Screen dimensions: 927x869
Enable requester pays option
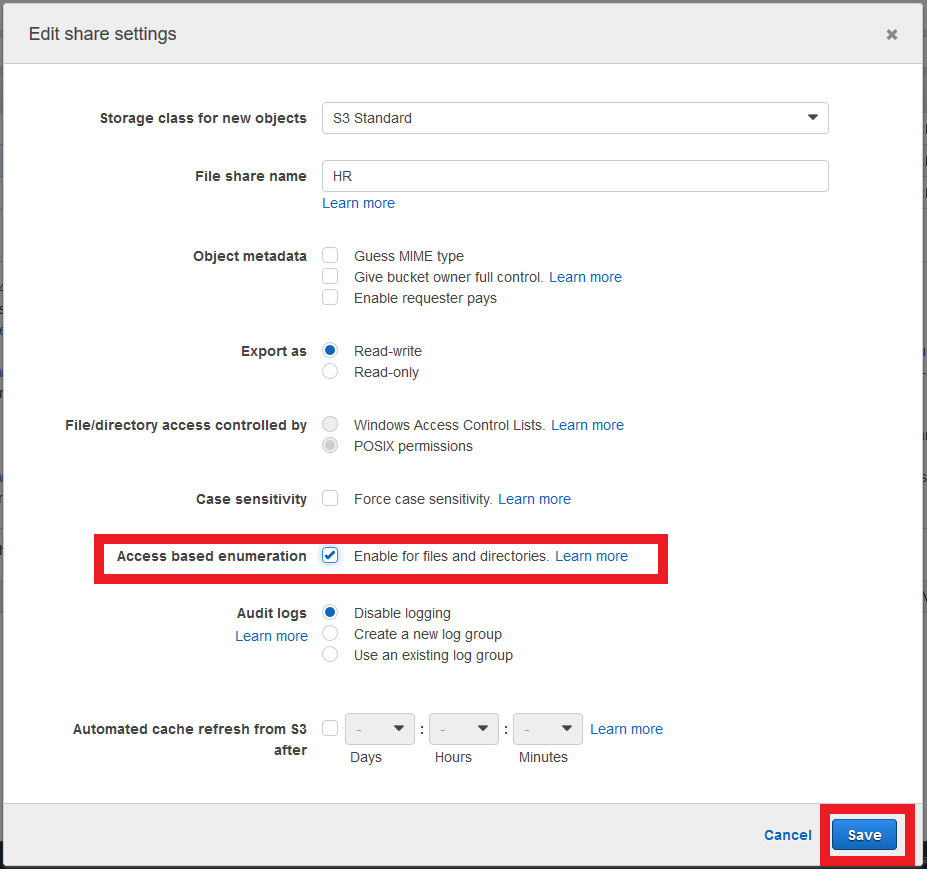(x=330, y=297)
